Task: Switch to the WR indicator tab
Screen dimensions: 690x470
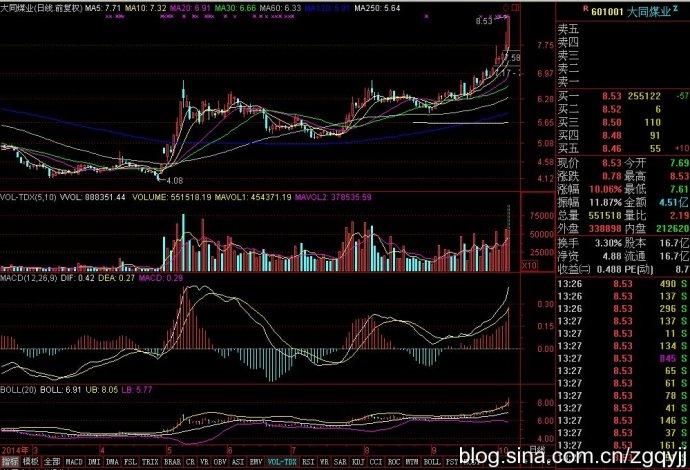Action: 324,462
